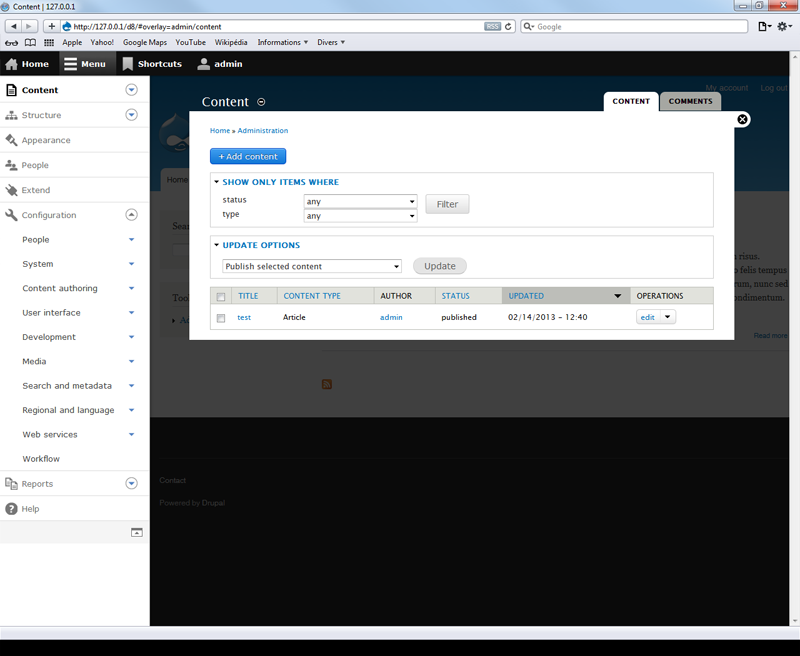Click the admin user icon
The height and width of the screenshot is (656, 800).
pos(204,64)
